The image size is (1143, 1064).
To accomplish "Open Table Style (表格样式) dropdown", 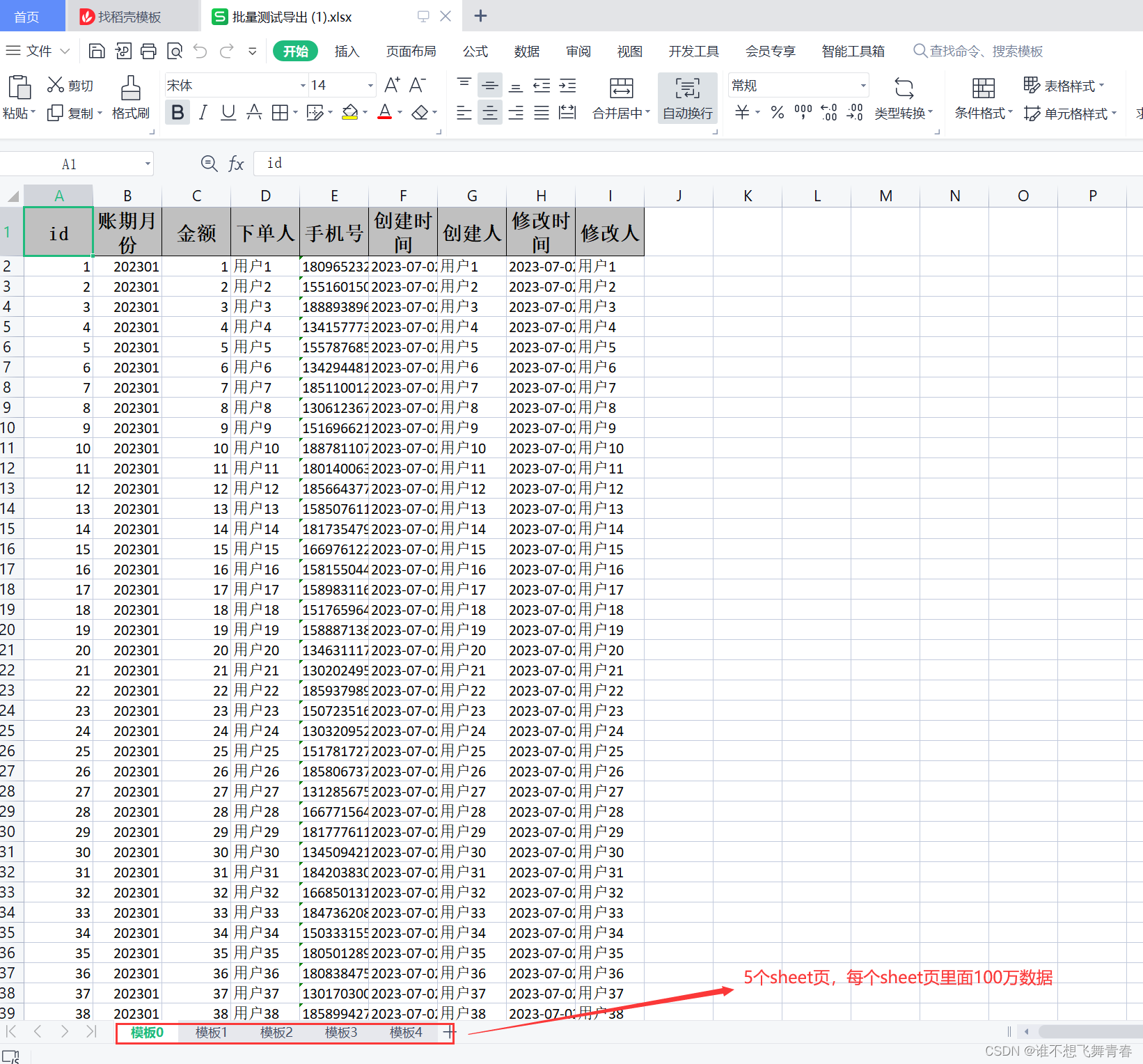I will tap(1064, 86).
